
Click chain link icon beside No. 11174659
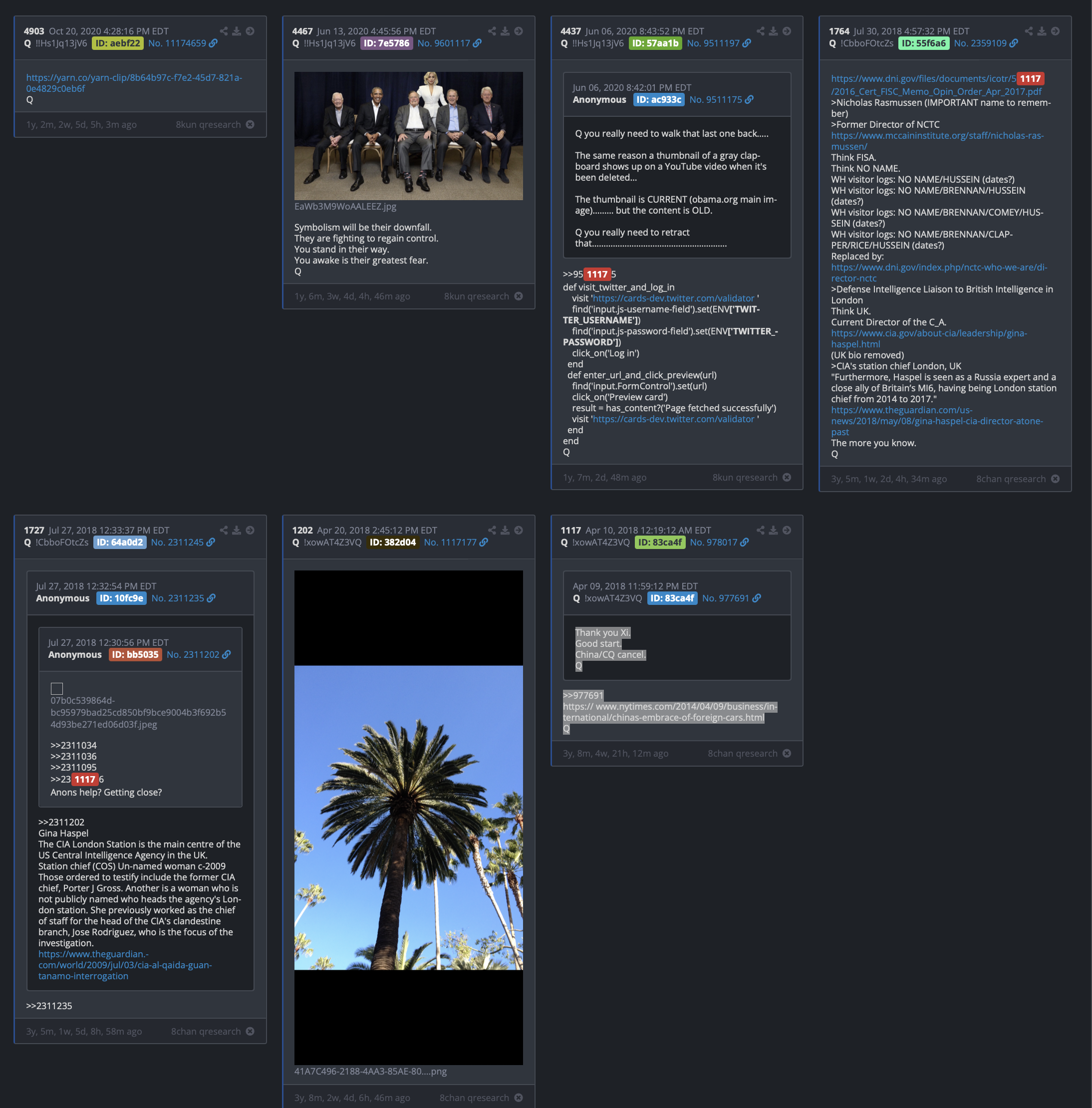pyautogui.click(x=213, y=43)
